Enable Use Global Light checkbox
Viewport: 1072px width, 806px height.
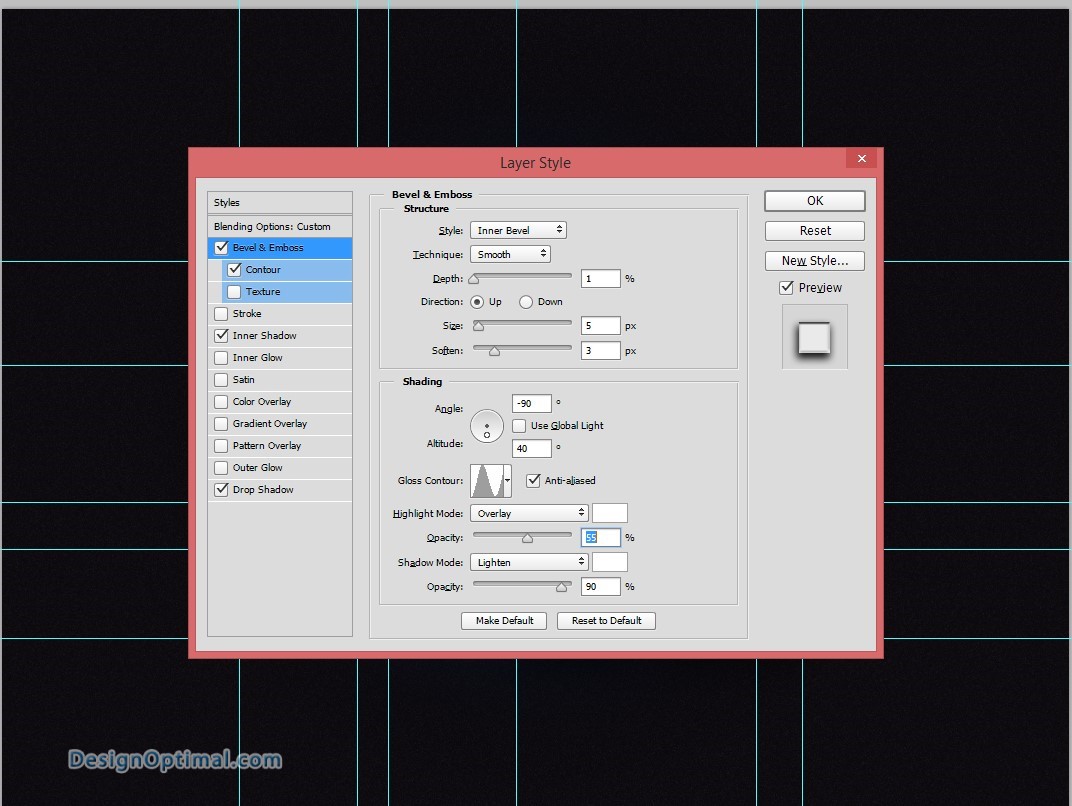(519, 426)
